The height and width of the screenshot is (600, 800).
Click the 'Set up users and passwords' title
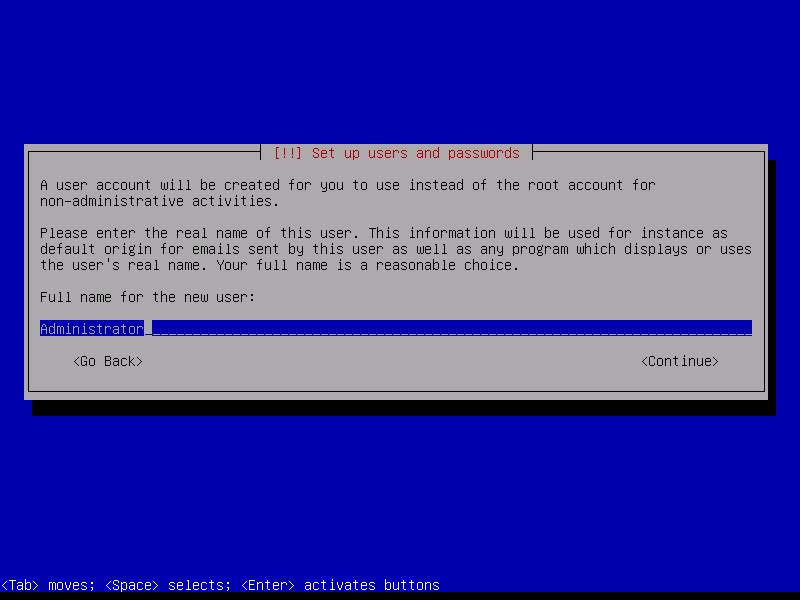click(x=415, y=153)
